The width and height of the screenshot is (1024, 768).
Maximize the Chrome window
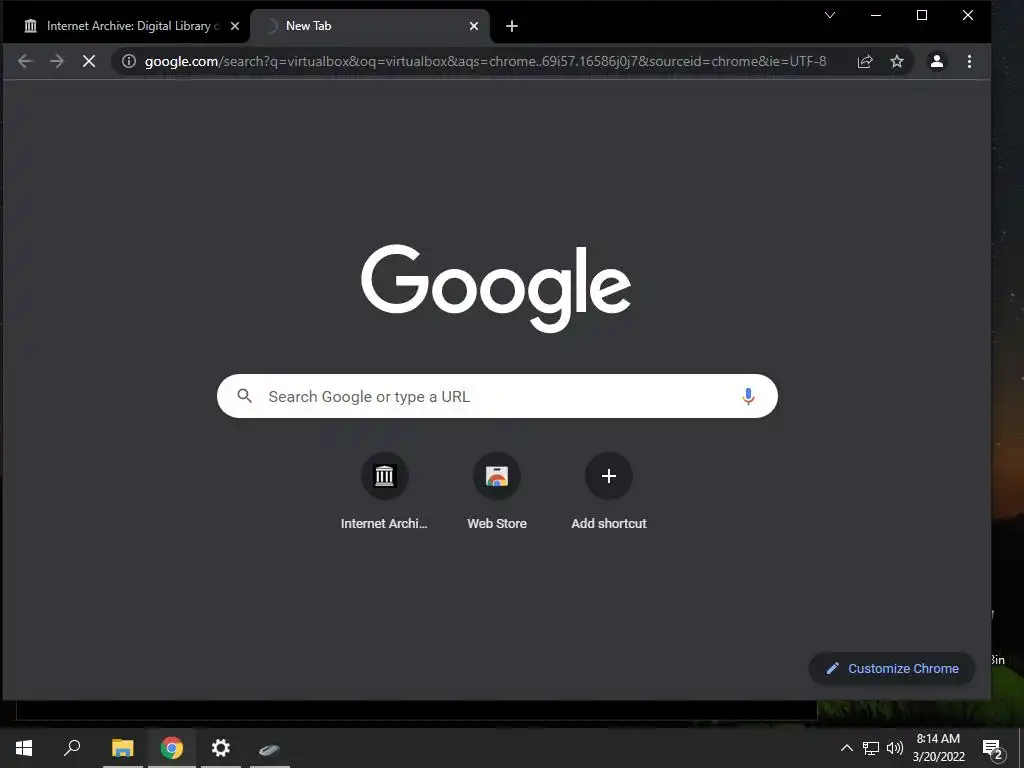pyautogui.click(x=921, y=15)
